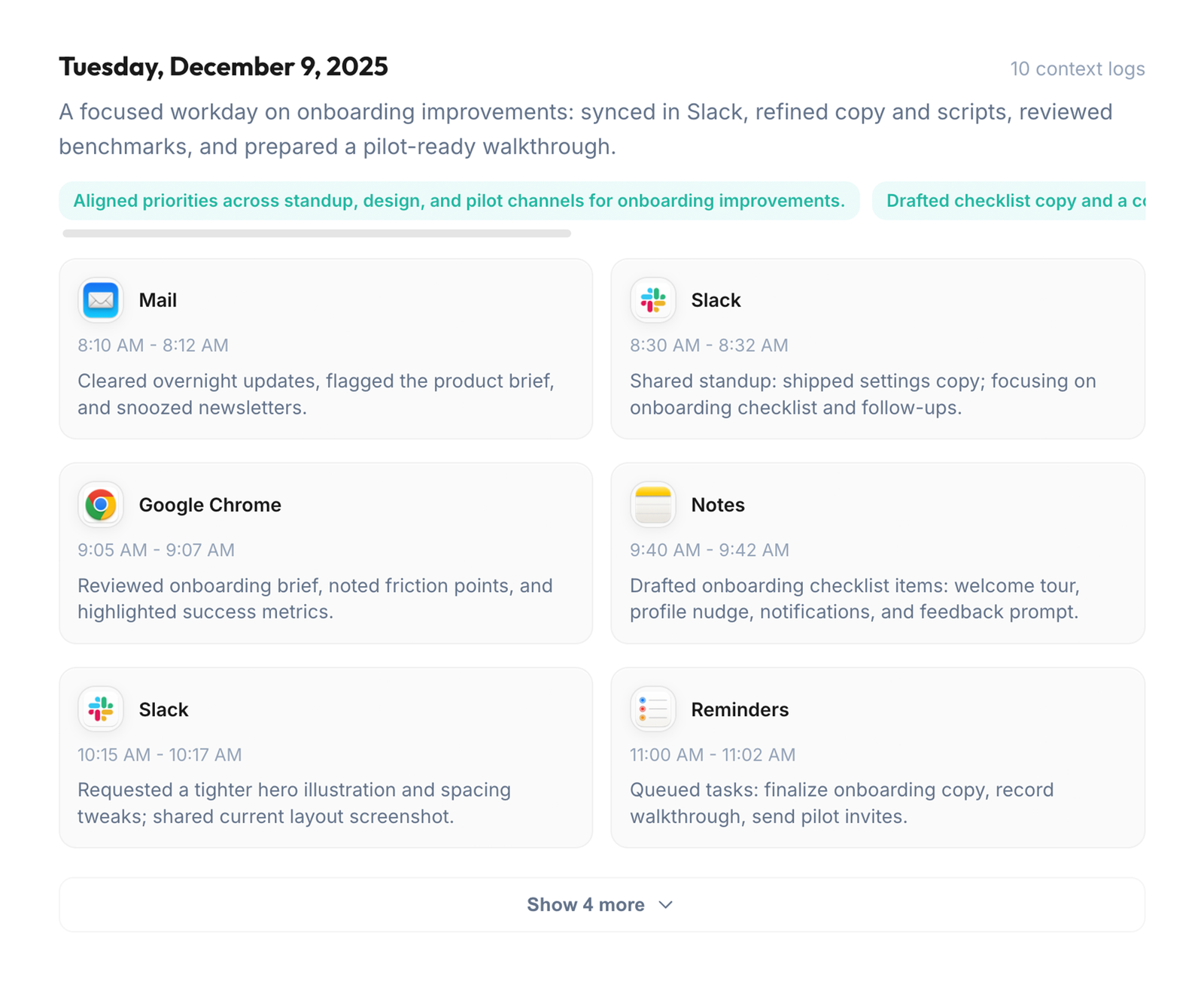1204x984 pixels.
Task: Click the horizontal scrollbar under the tags
Action: [x=317, y=234]
